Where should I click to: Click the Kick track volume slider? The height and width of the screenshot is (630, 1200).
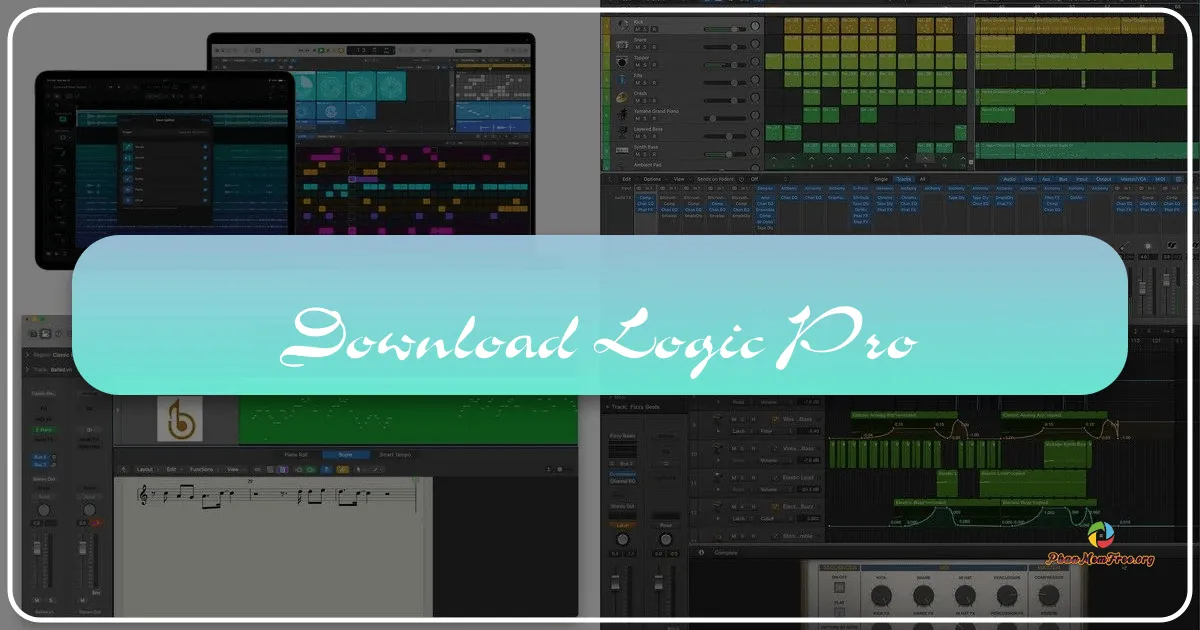(x=733, y=29)
